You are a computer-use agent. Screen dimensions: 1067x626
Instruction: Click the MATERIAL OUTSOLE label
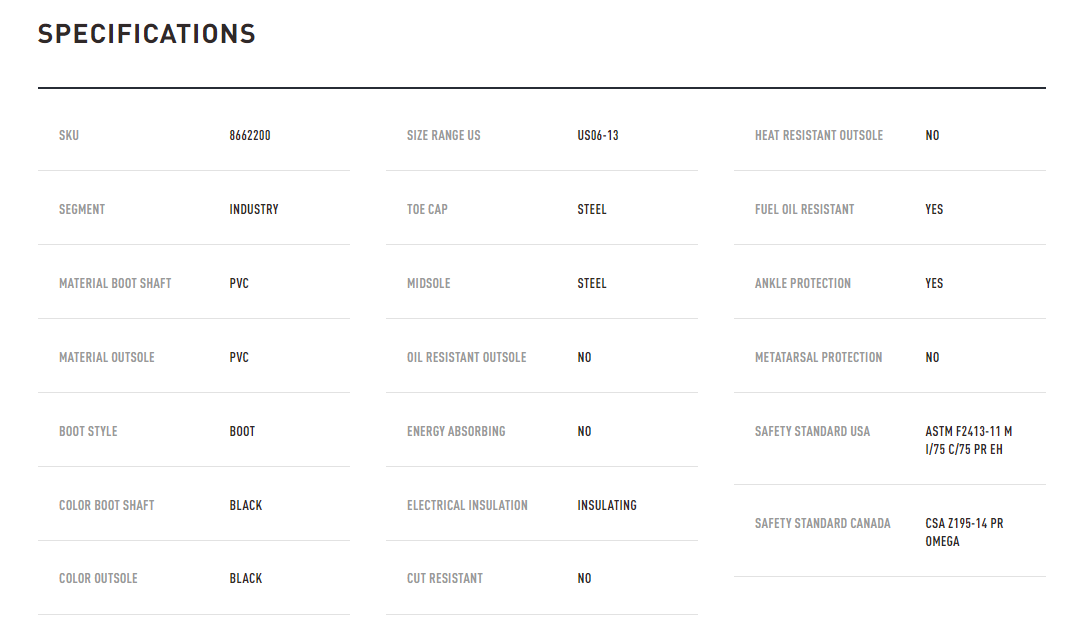[x=107, y=357]
